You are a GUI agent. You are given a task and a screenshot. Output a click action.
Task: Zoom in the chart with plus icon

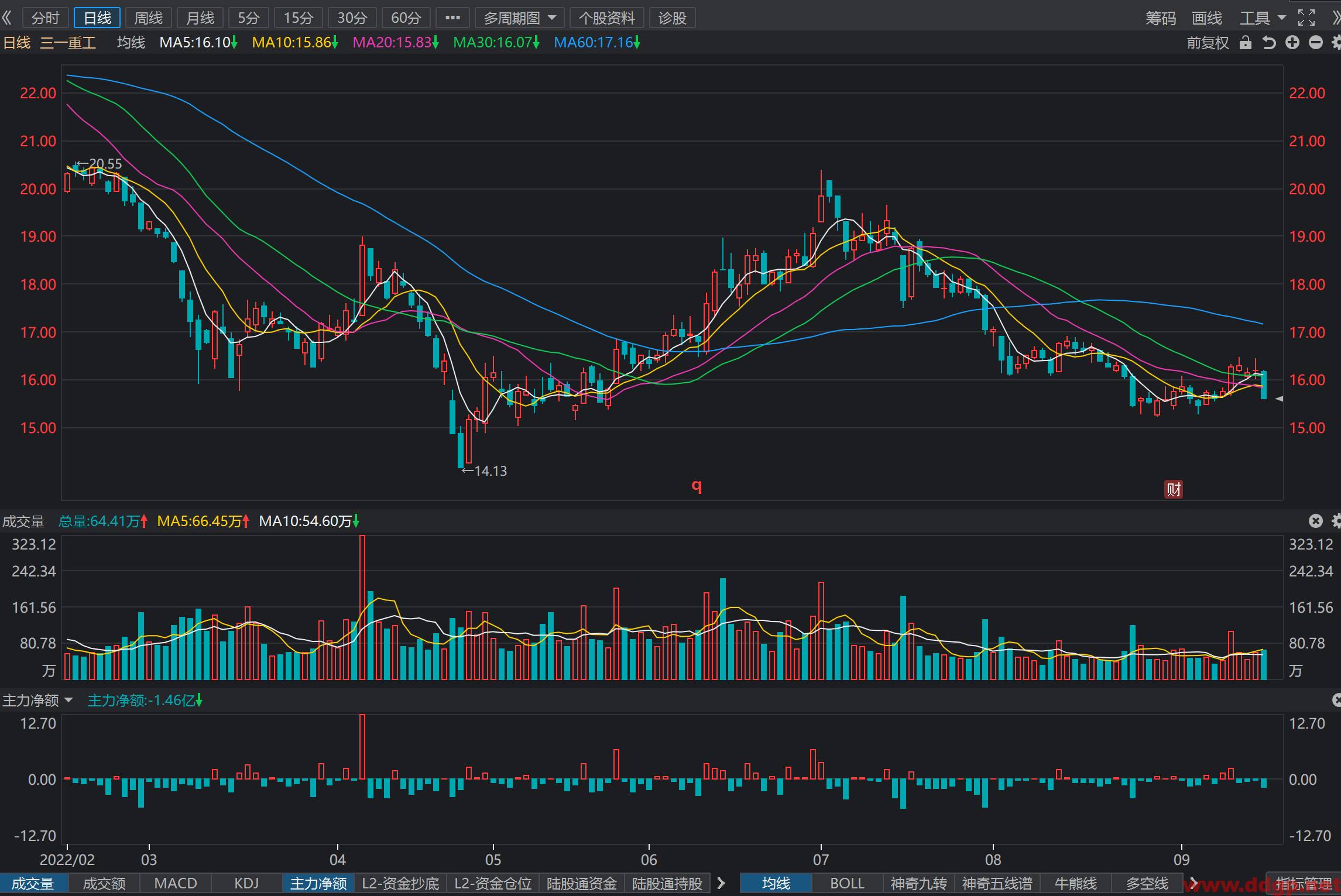tap(1292, 43)
